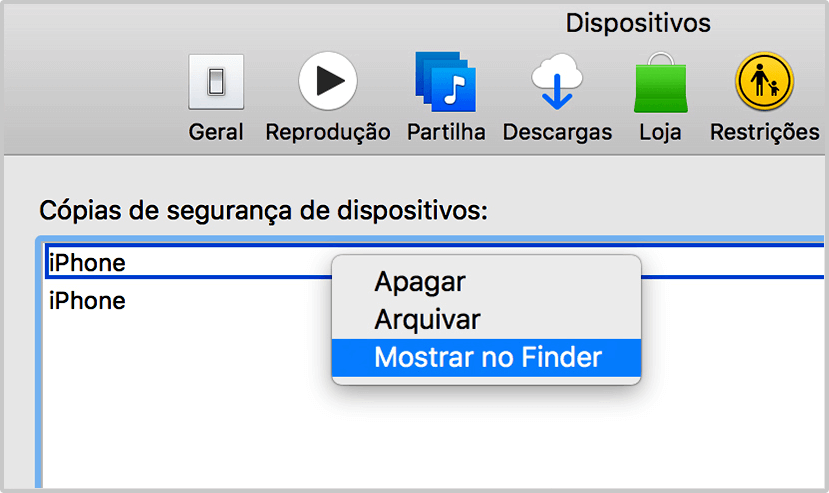This screenshot has height=493, width=829.
Task: Click the Geral text label
Action: point(216,132)
